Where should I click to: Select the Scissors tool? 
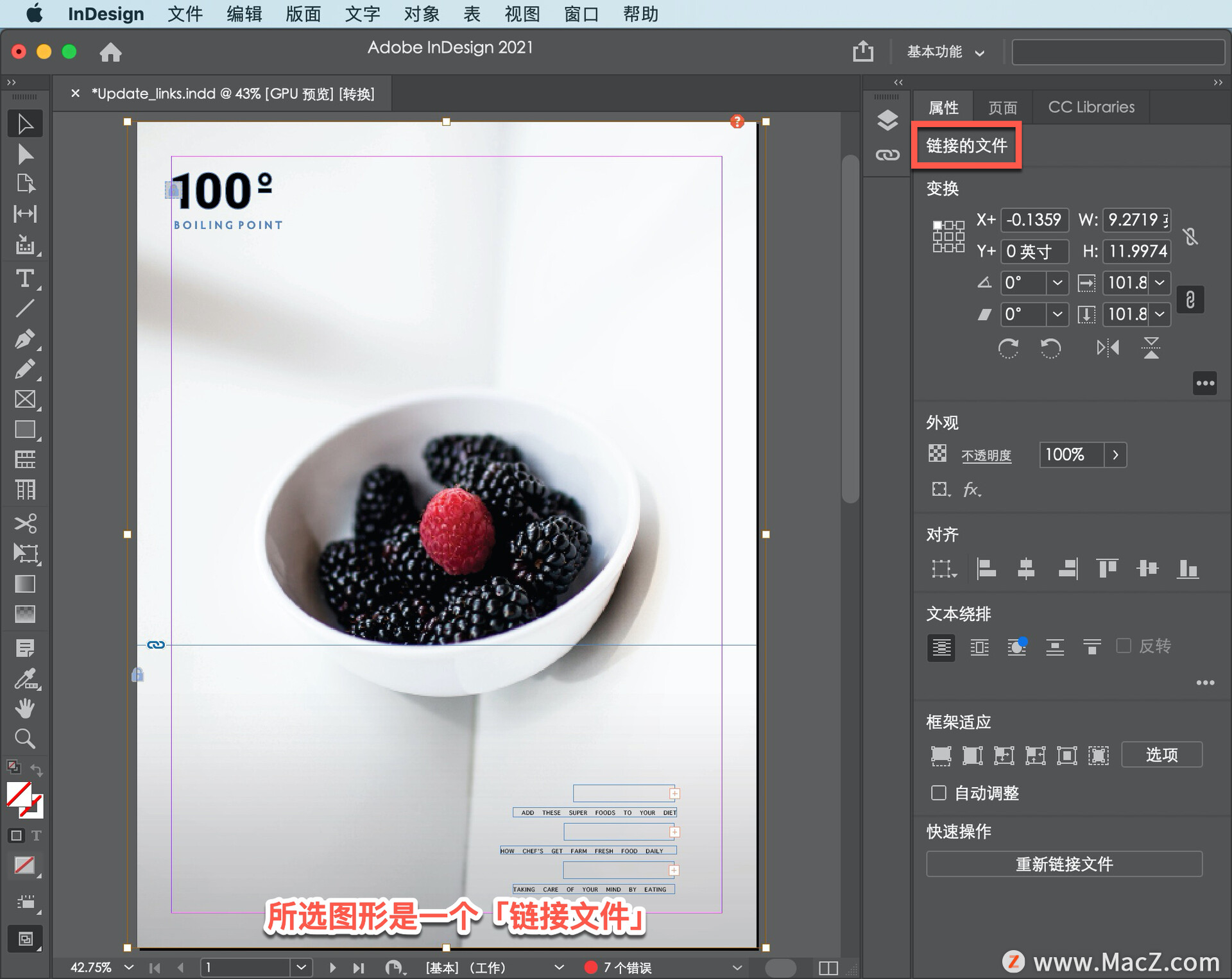tap(24, 523)
